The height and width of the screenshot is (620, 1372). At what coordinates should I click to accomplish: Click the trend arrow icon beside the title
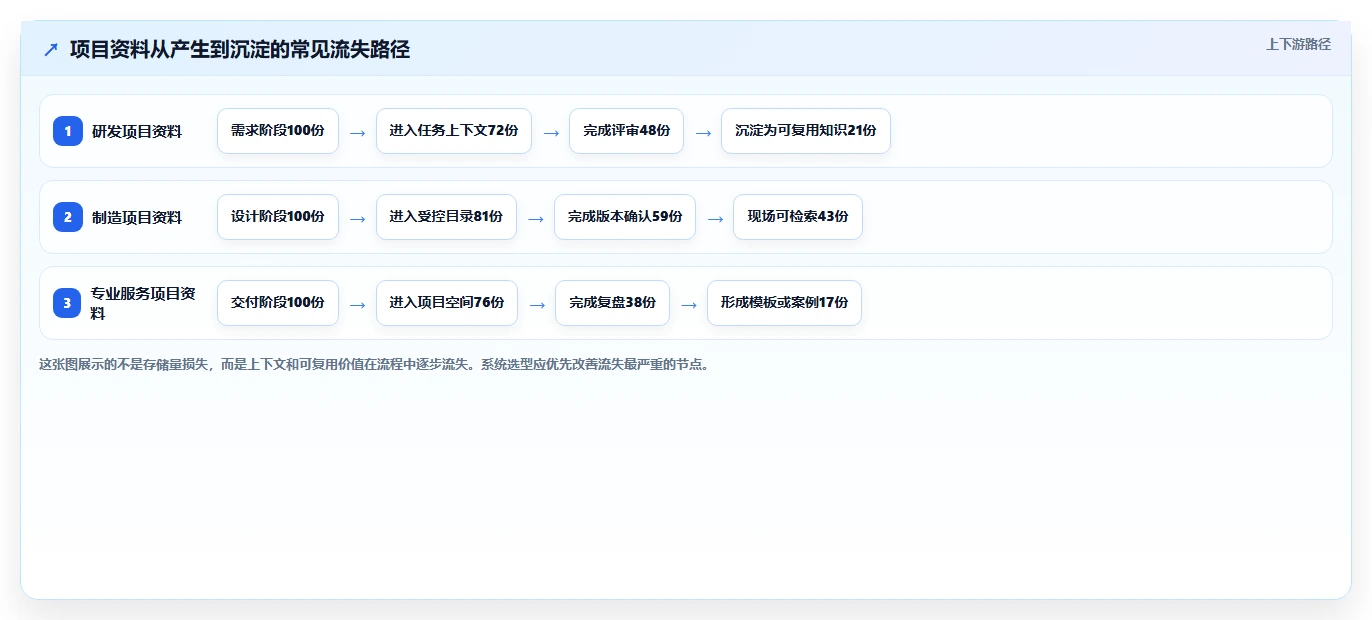[x=51, y=49]
